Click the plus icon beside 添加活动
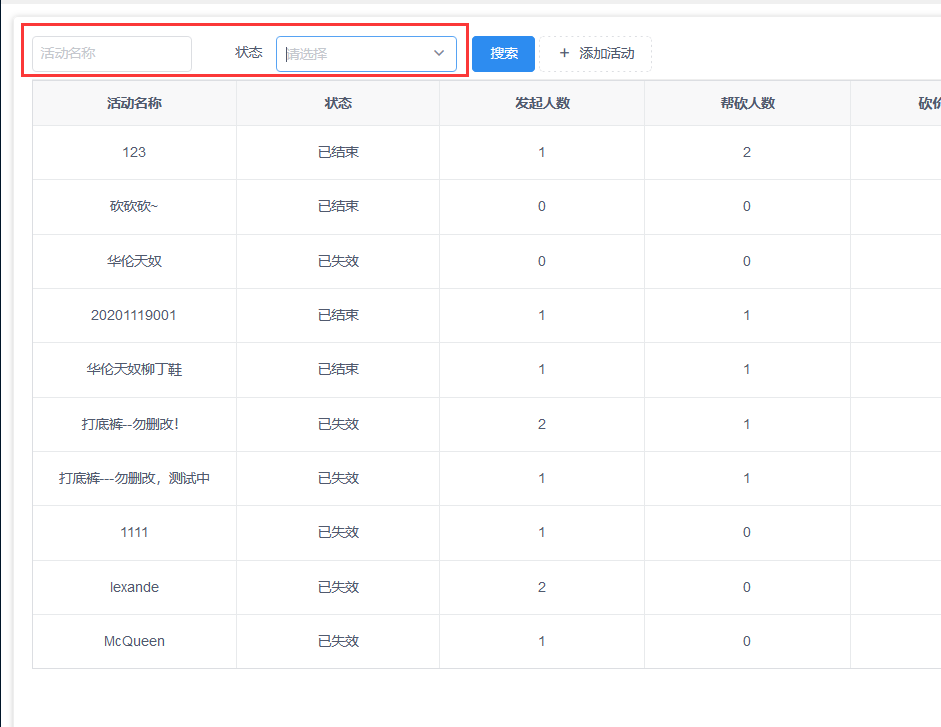Image resolution: width=941 pixels, height=727 pixels. (564, 54)
